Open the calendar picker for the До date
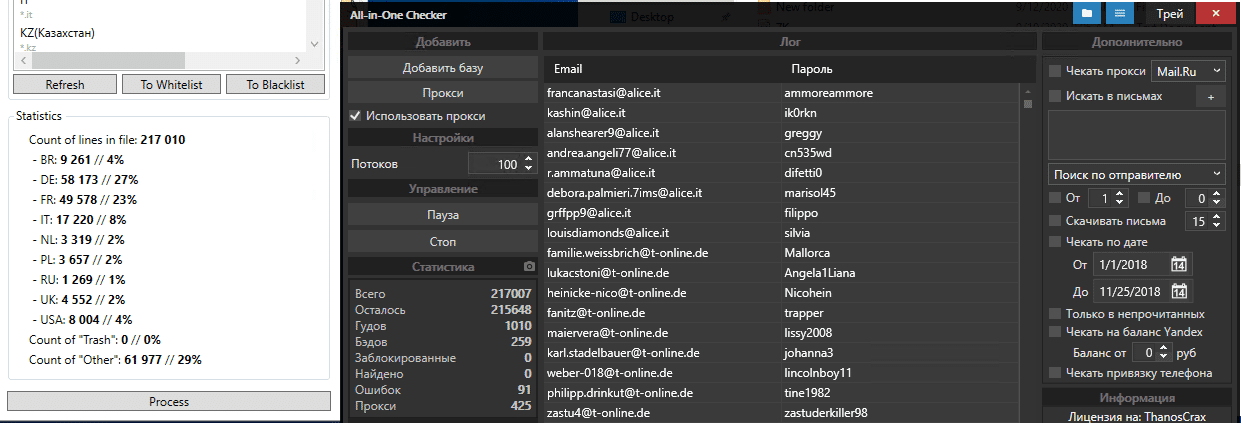Screen dimensions: 1241x423 1179,292
